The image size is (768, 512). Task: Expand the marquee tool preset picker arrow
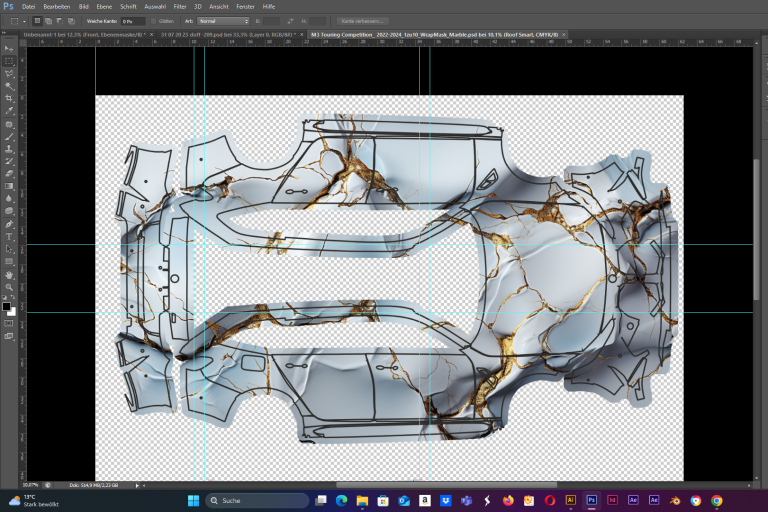24,21
